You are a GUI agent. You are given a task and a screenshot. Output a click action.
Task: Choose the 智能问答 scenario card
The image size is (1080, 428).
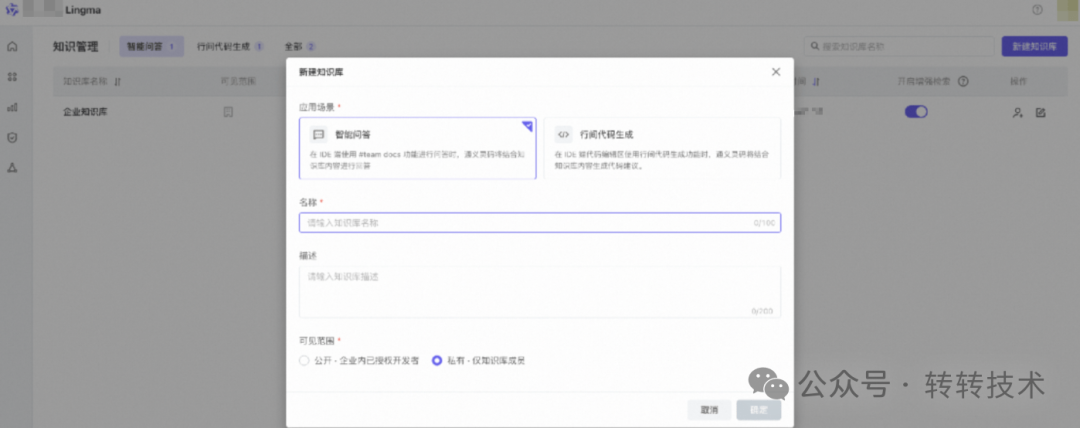pos(417,148)
